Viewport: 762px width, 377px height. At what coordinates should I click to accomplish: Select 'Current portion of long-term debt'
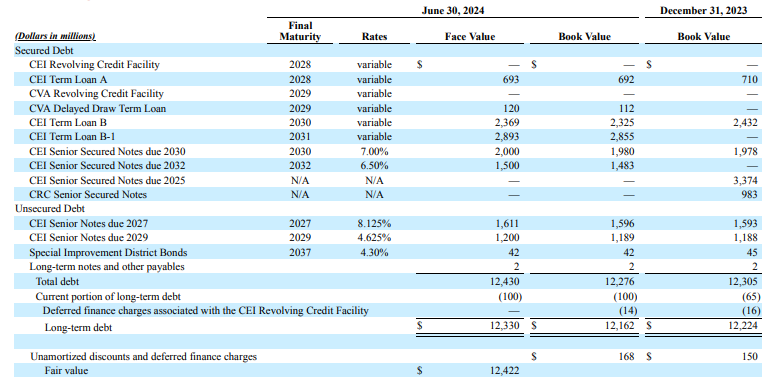(108, 296)
